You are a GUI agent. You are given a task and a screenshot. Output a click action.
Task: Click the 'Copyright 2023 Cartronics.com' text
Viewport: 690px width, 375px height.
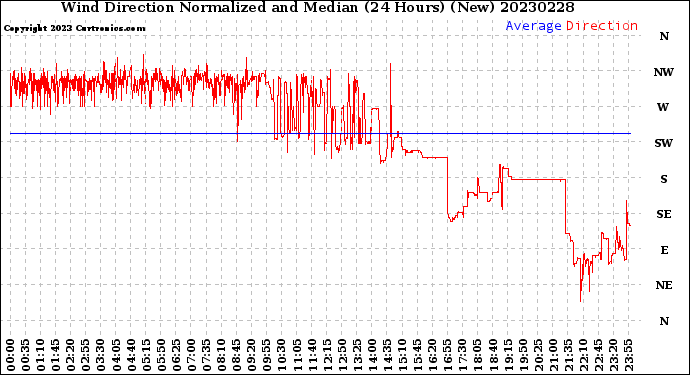[x=74, y=29]
